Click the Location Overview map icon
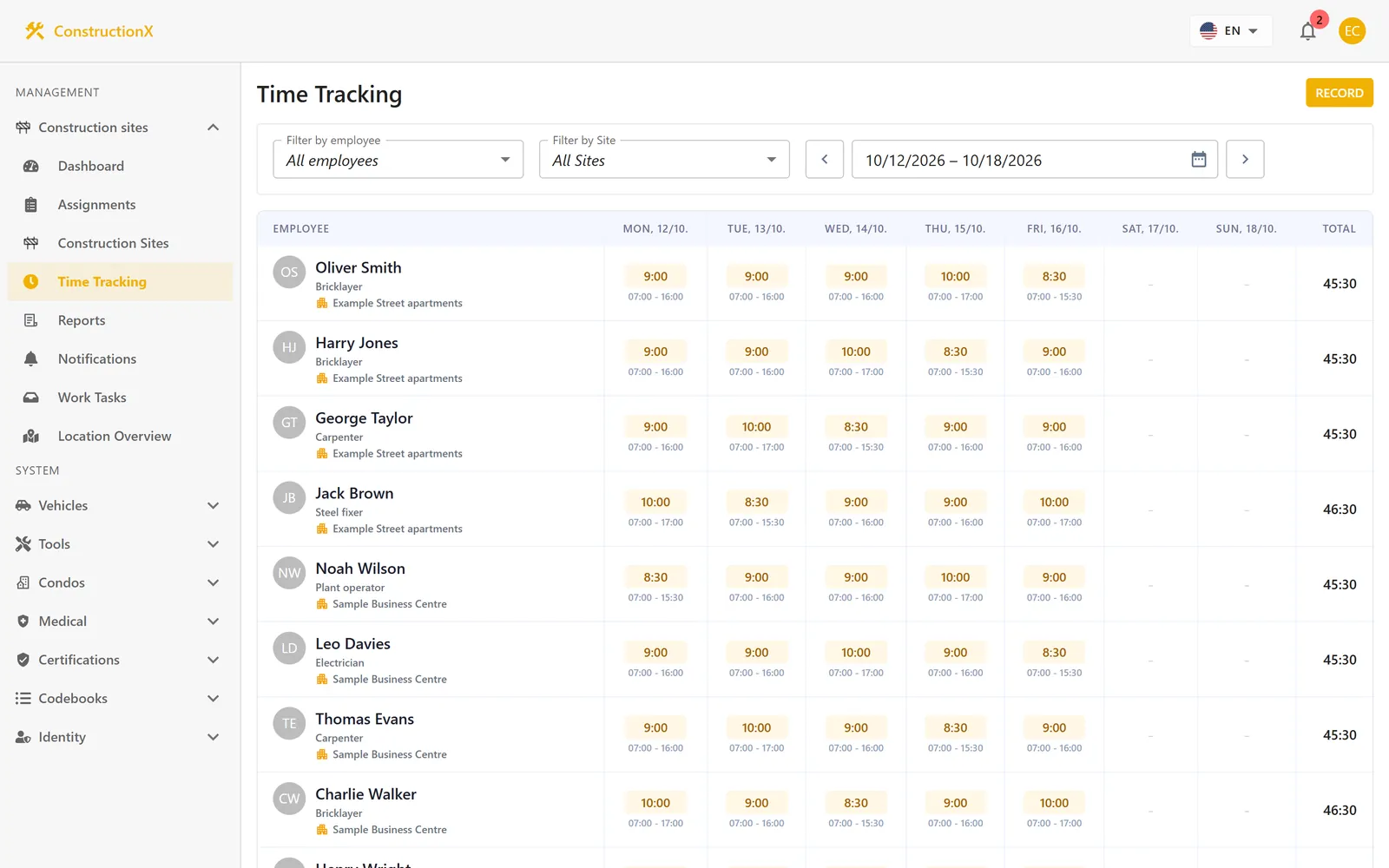The height and width of the screenshot is (868, 1389). click(x=31, y=436)
